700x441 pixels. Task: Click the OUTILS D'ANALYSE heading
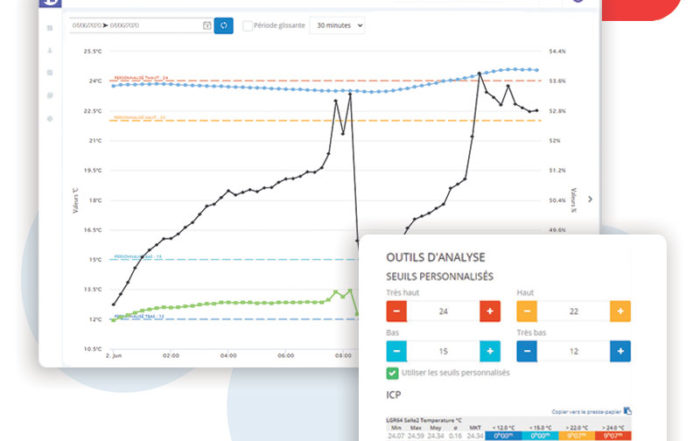(x=435, y=257)
